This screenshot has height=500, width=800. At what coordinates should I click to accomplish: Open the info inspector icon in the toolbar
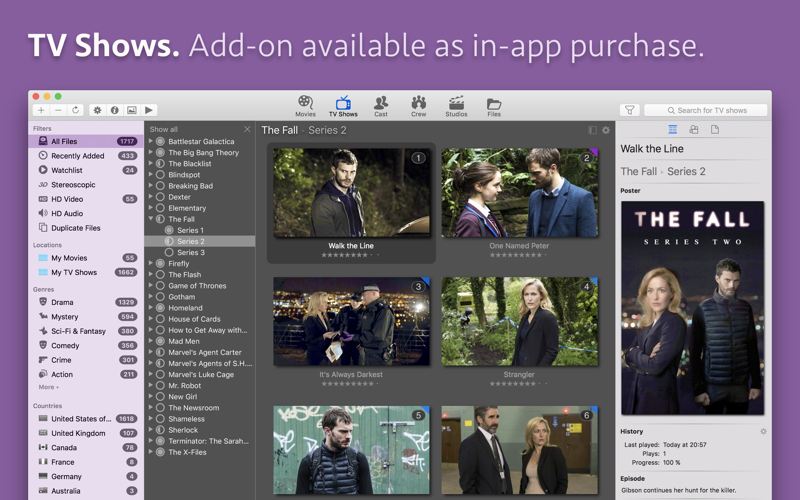click(114, 110)
